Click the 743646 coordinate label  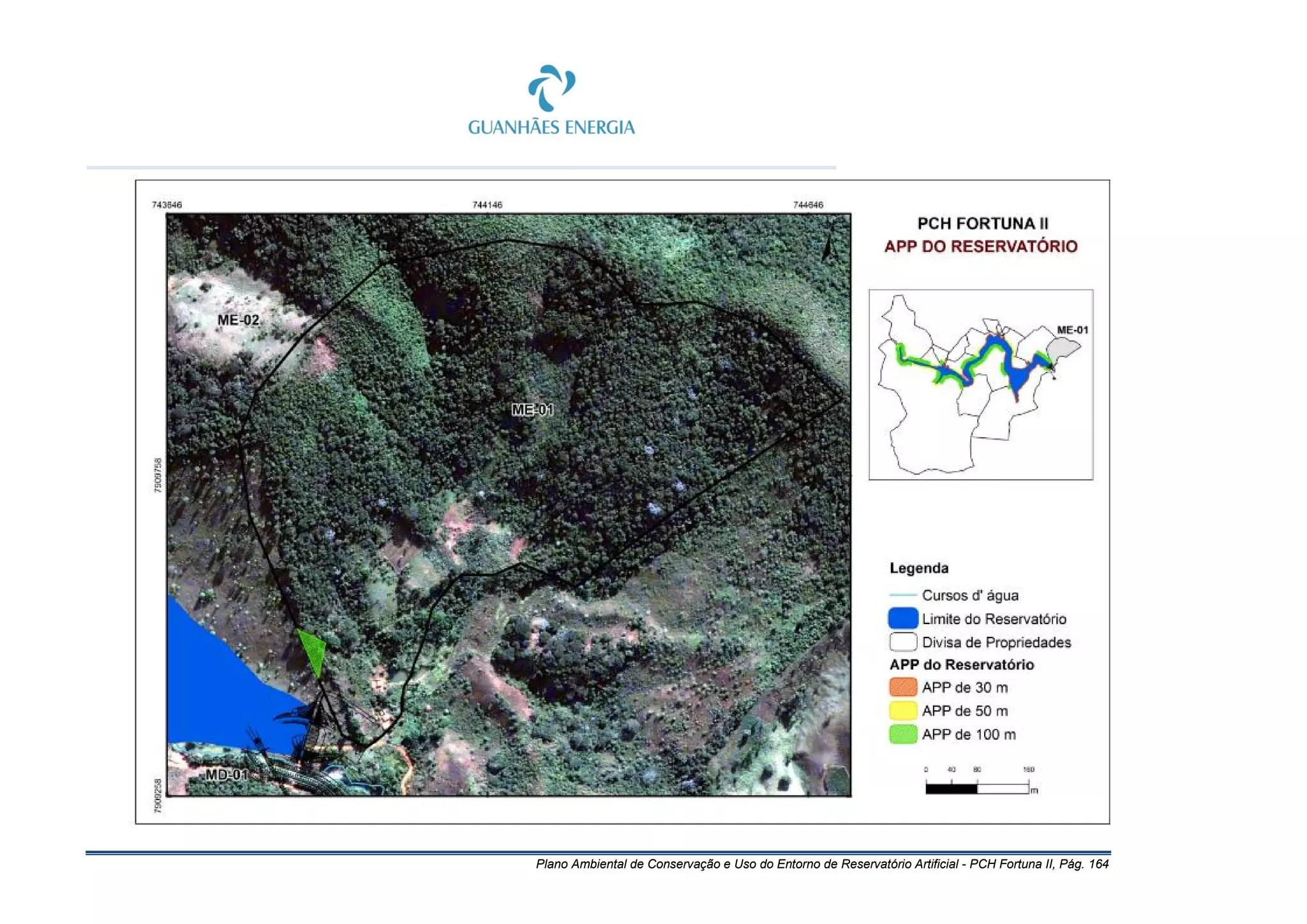point(167,205)
